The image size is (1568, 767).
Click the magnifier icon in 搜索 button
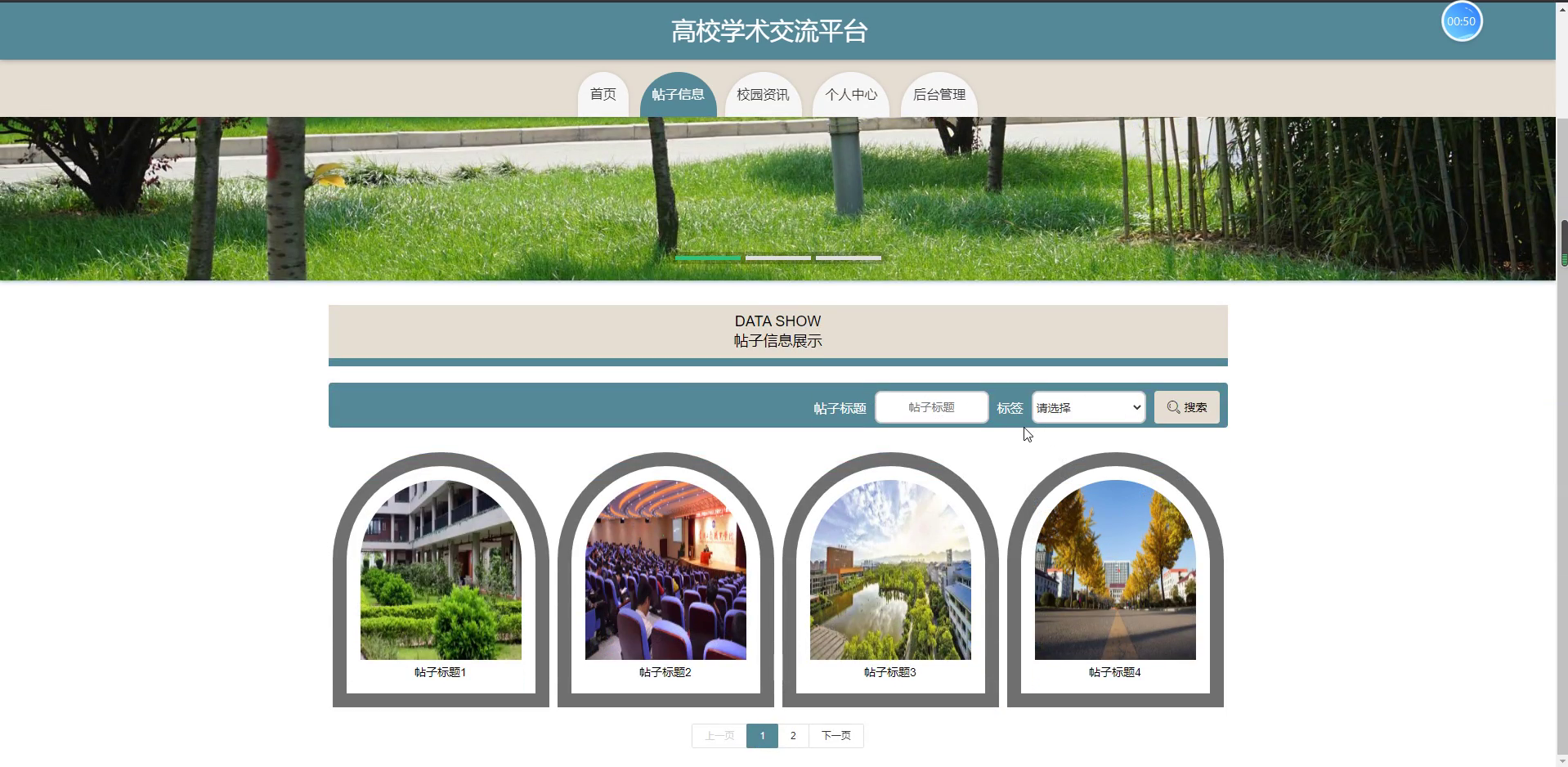(x=1174, y=407)
